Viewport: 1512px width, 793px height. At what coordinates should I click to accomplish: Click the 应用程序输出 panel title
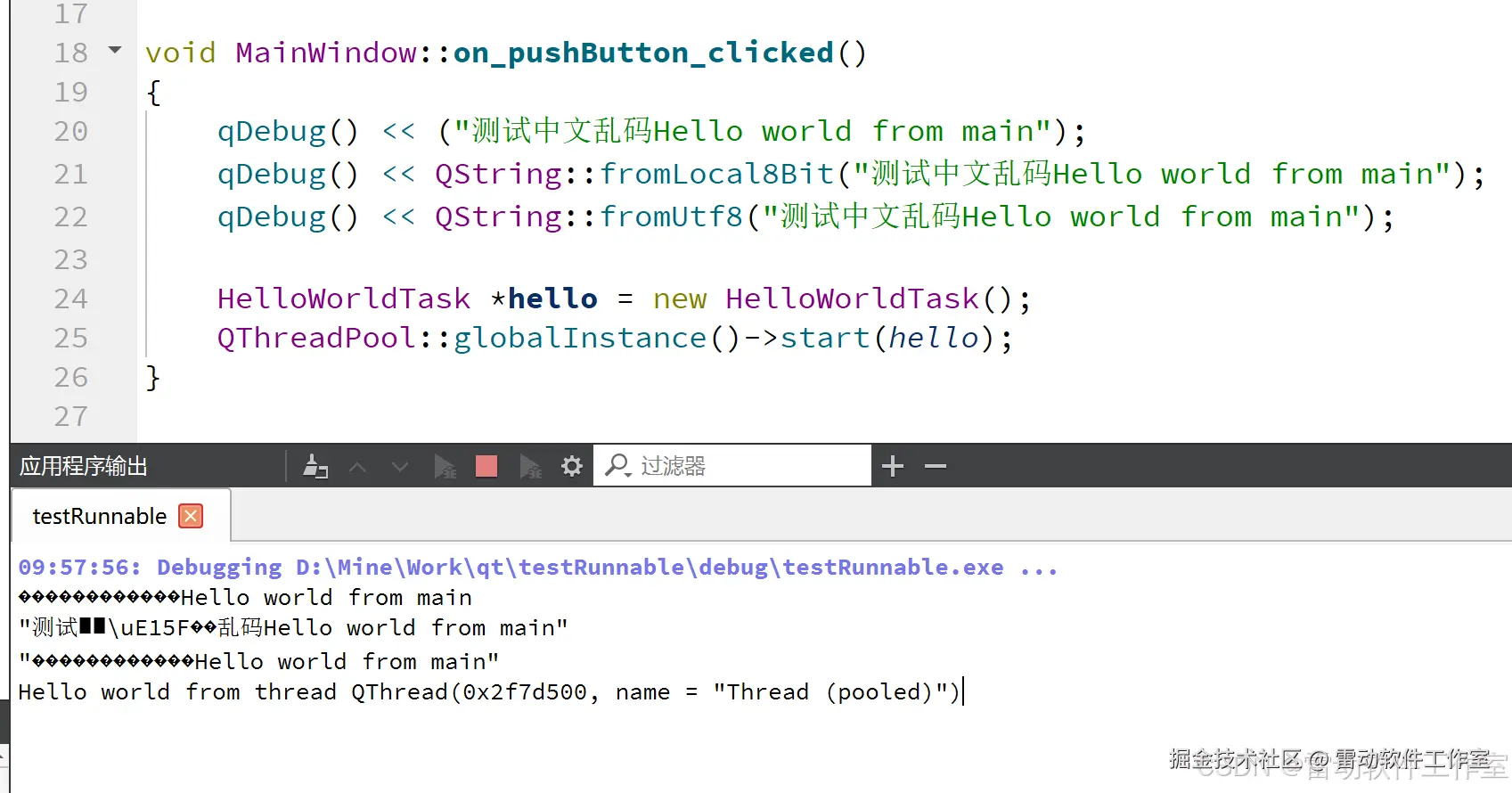coord(84,466)
